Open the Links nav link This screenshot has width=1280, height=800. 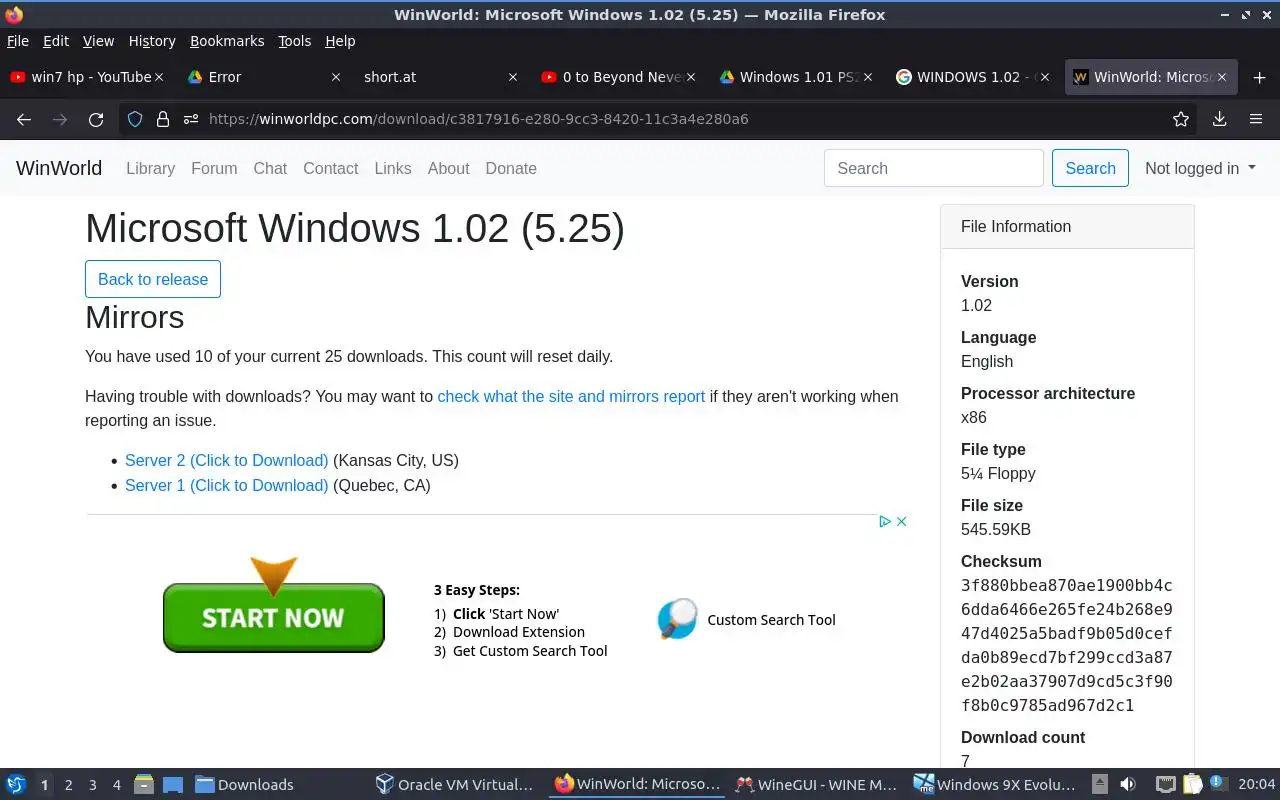click(x=393, y=168)
